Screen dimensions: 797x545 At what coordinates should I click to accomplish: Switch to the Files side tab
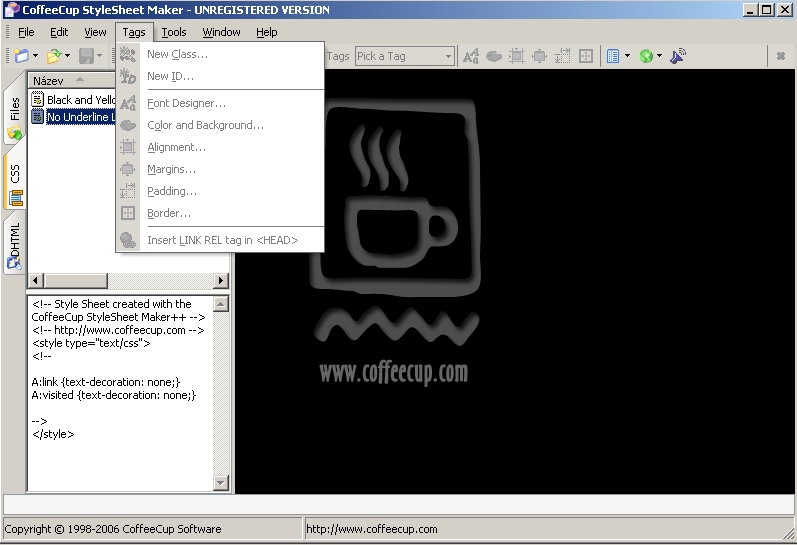tap(14, 117)
